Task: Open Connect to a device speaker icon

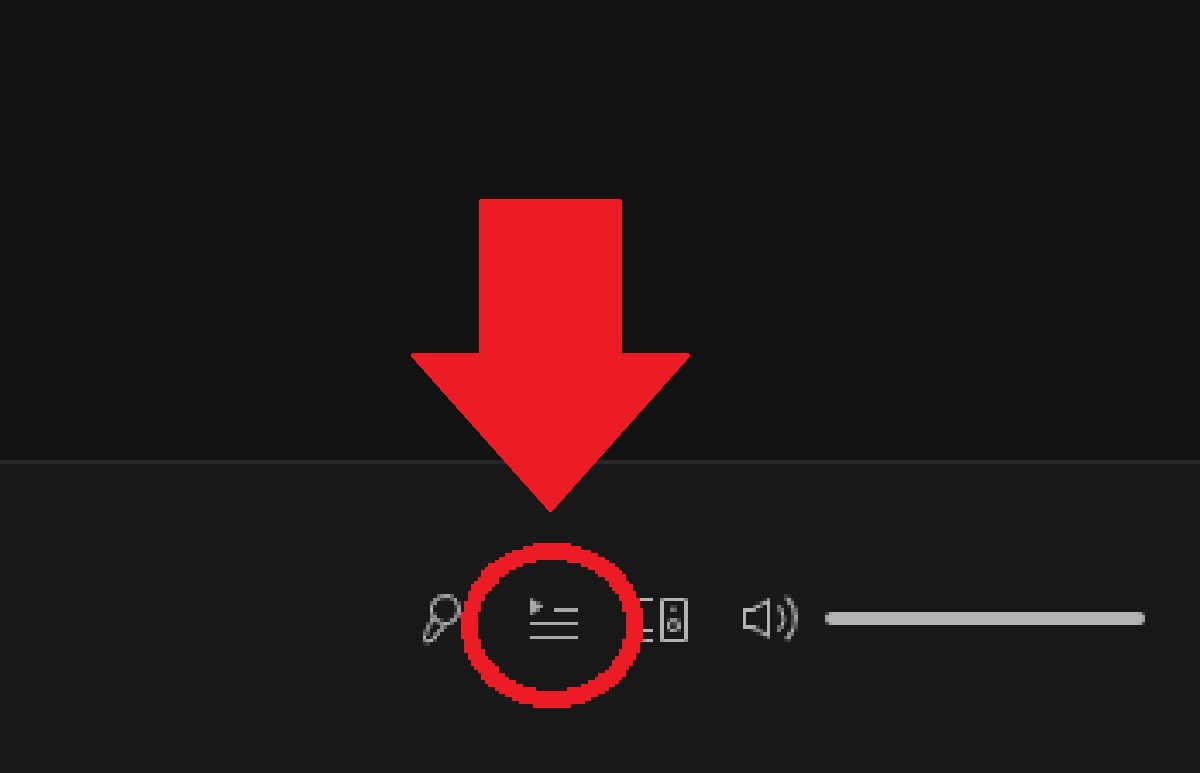Action: (664, 620)
